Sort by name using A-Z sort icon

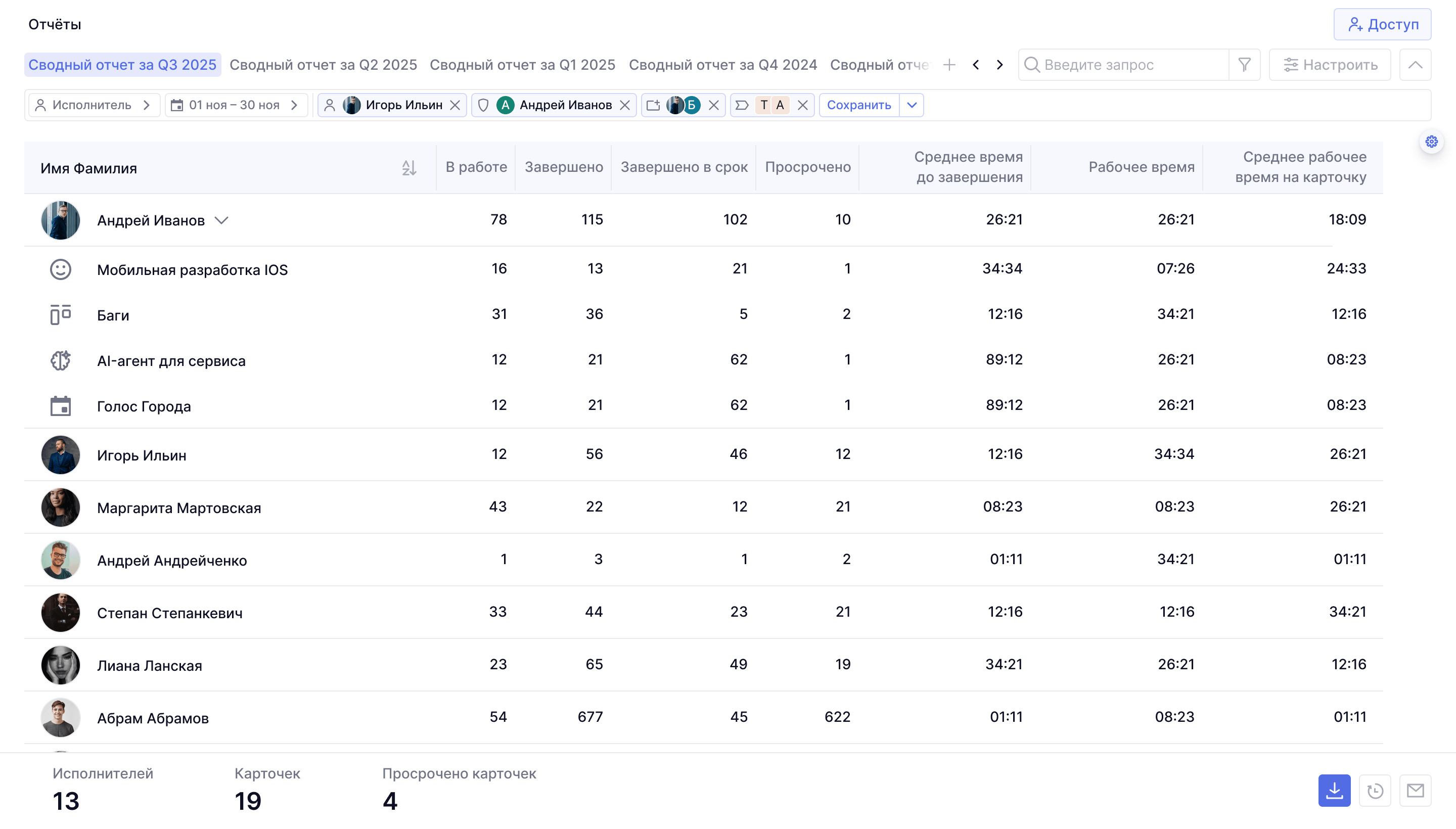tap(409, 168)
